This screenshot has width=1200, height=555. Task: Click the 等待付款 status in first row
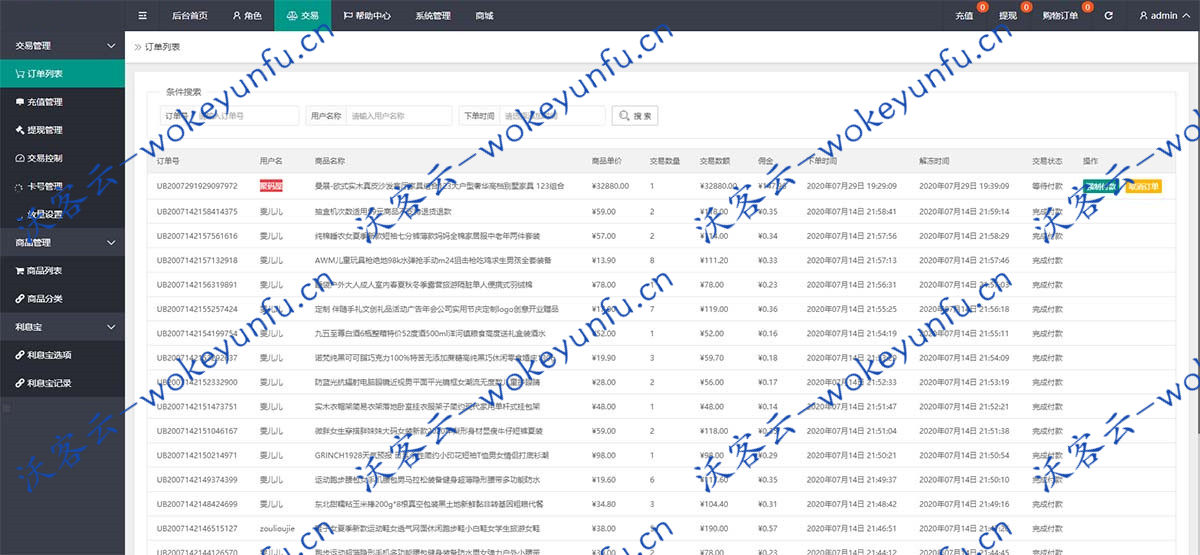tap(1047, 186)
